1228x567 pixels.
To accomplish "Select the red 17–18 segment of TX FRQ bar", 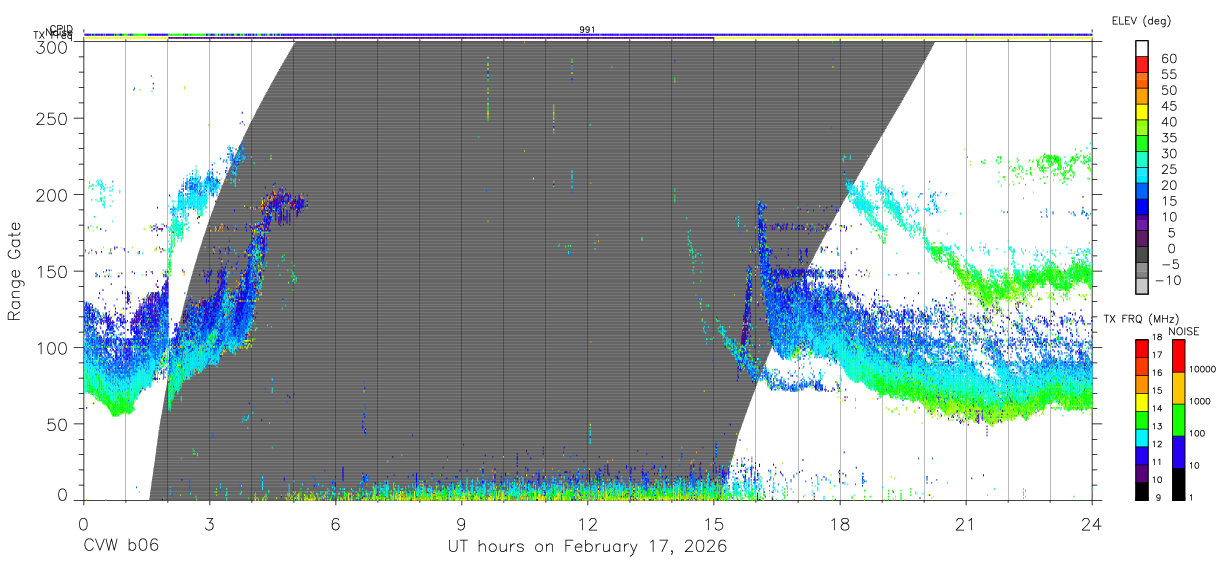I will pyautogui.click(x=1142, y=347).
